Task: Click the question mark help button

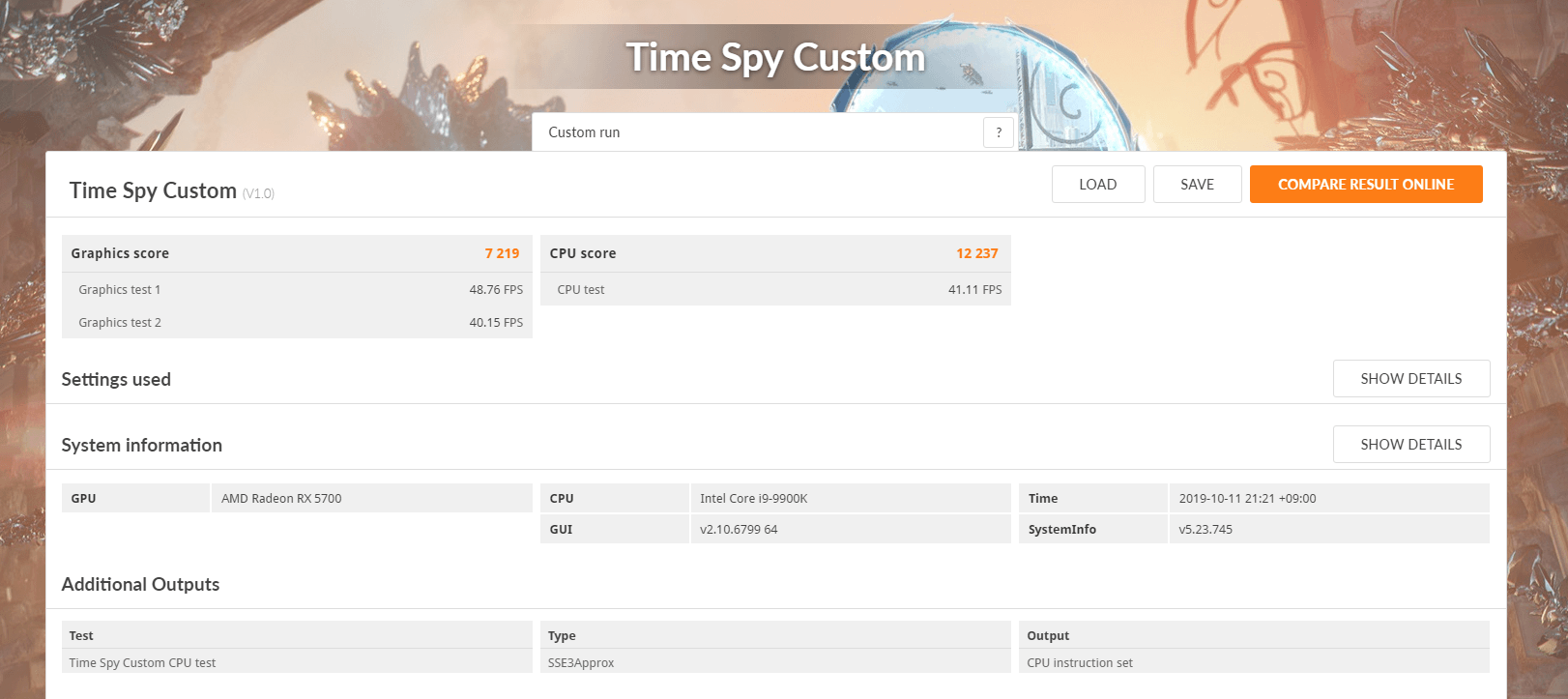Action: click(999, 132)
